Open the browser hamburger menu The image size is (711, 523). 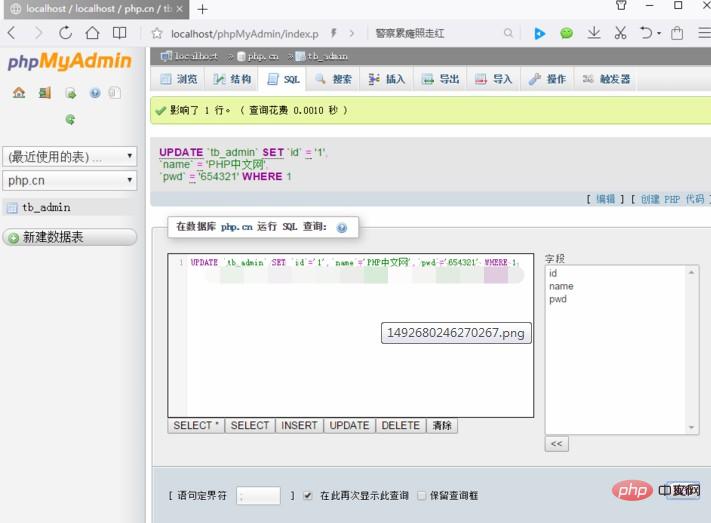coord(704,33)
